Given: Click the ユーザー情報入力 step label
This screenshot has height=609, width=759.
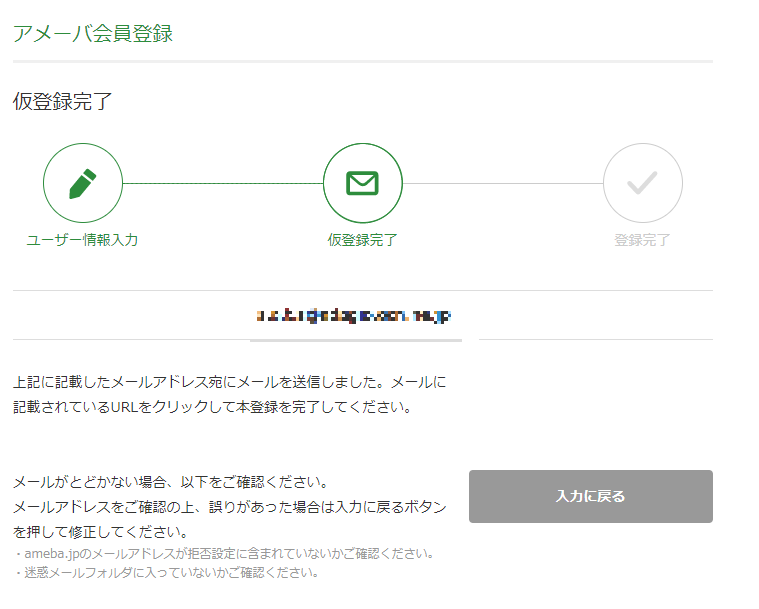Looking at the screenshot, I should (82, 240).
